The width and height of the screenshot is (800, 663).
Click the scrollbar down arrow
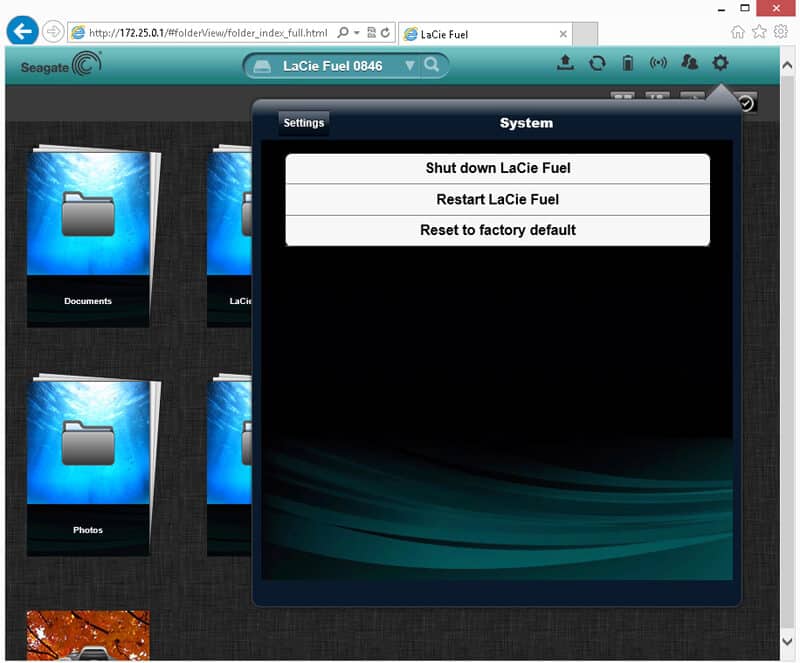787,642
